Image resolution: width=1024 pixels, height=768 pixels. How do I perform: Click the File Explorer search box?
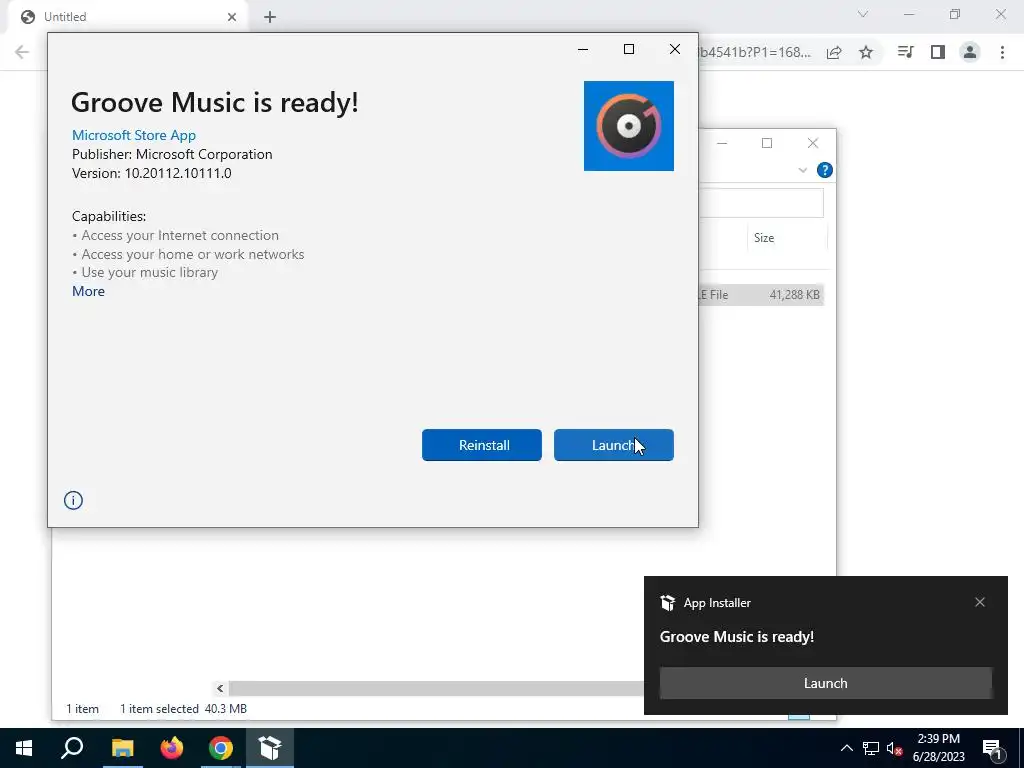[761, 203]
